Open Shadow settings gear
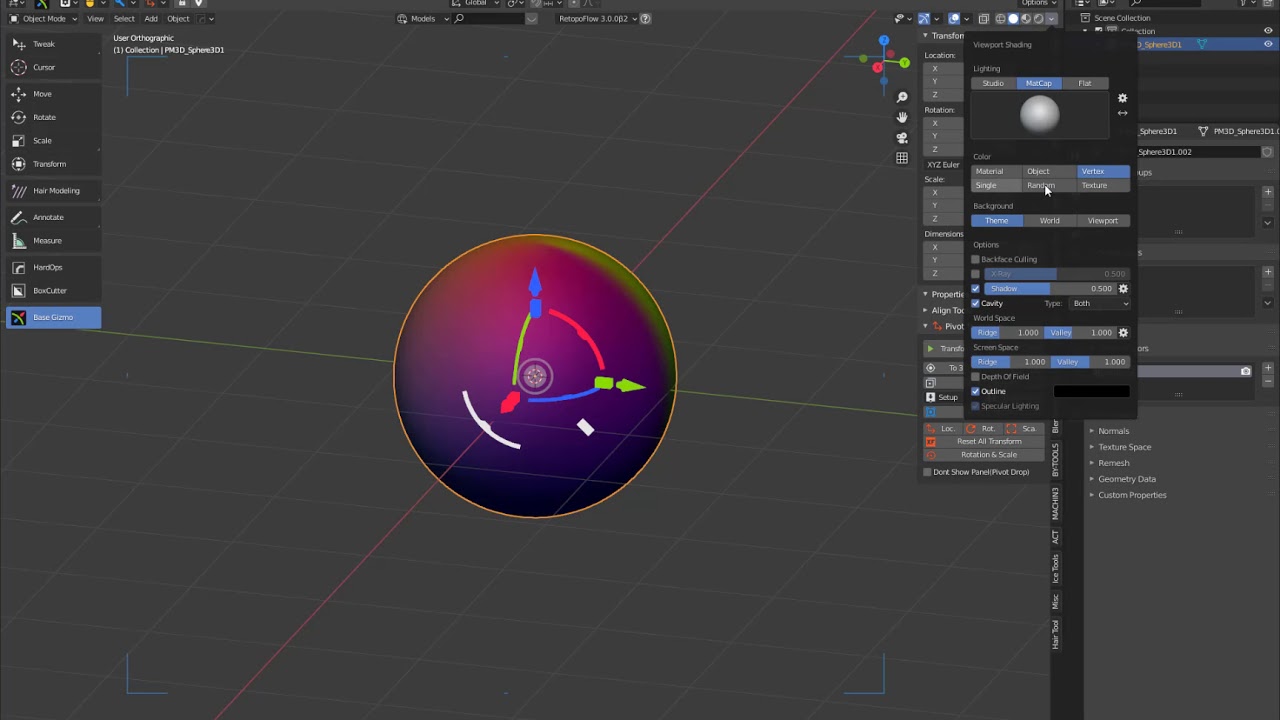The width and height of the screenshot is (1280, 720). [1123, 289]
